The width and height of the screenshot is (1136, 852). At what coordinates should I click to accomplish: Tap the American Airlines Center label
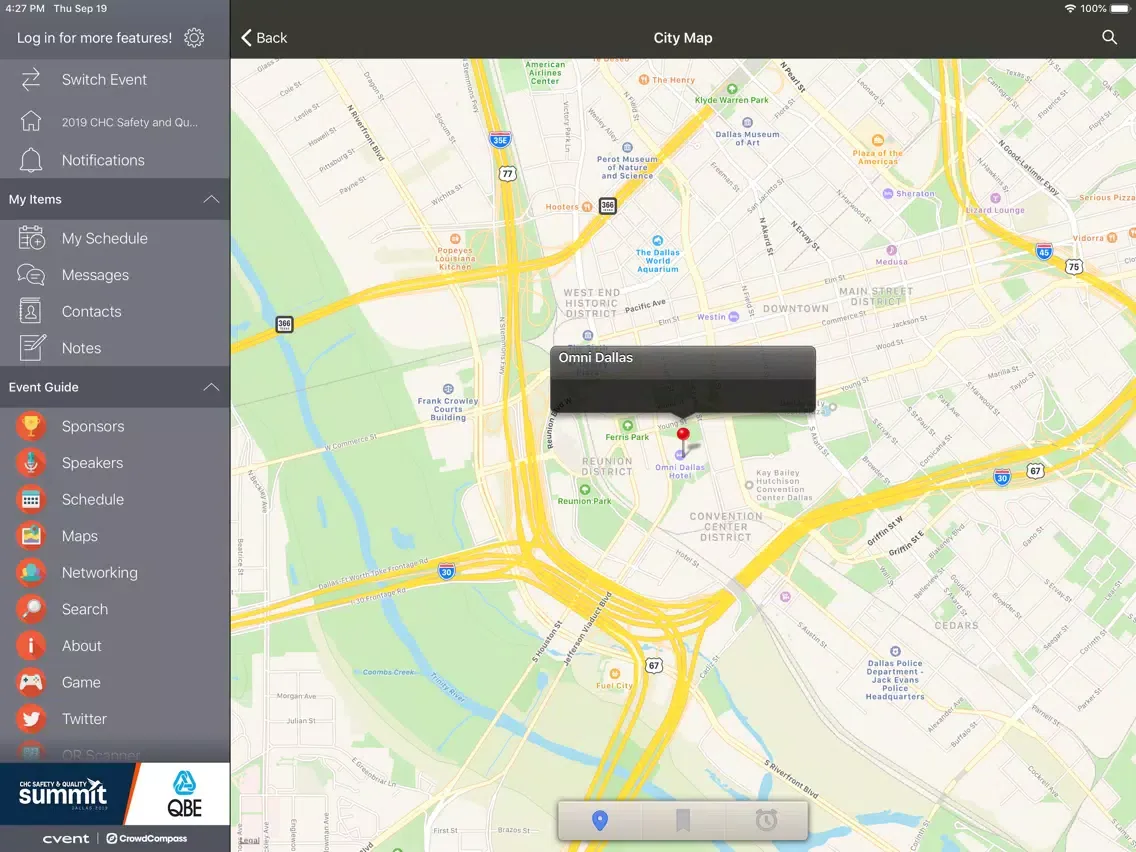pyautogui.click(x=545, y=73)
